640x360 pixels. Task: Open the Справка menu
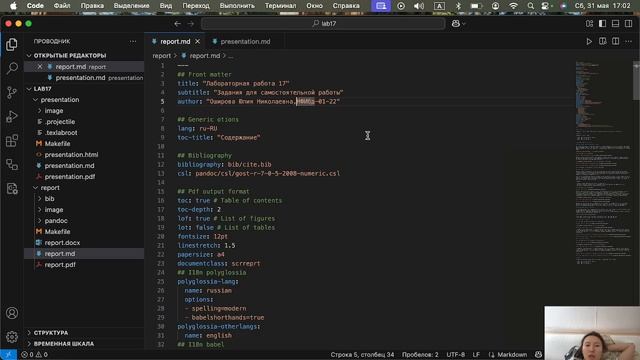click(x=346, y=6)
